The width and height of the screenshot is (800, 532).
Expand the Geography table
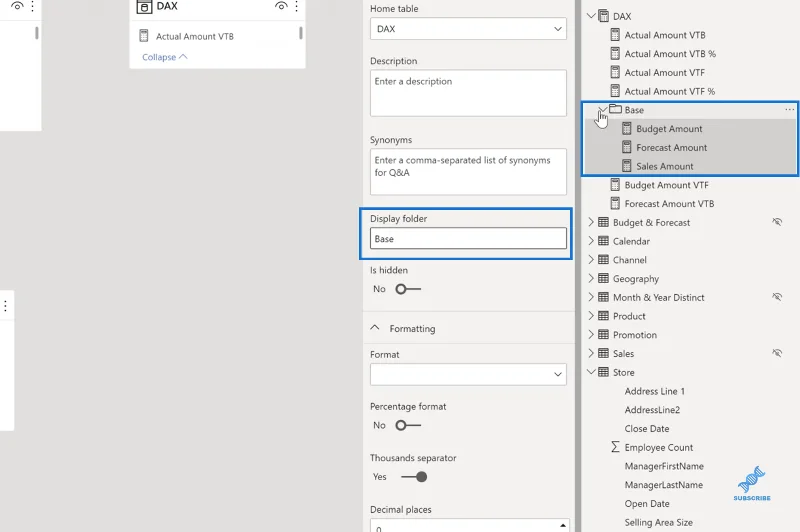pyautogui.click(x=591, y=278)
